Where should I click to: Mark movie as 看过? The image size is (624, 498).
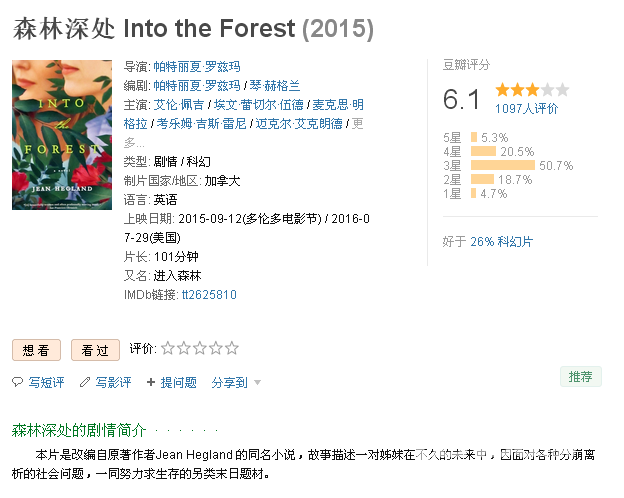[95, 350]
